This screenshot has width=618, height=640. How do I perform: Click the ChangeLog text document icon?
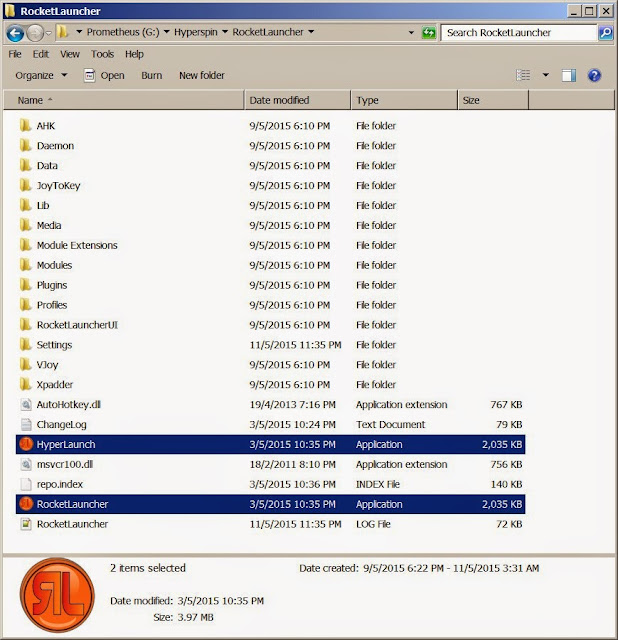point(26,424)
